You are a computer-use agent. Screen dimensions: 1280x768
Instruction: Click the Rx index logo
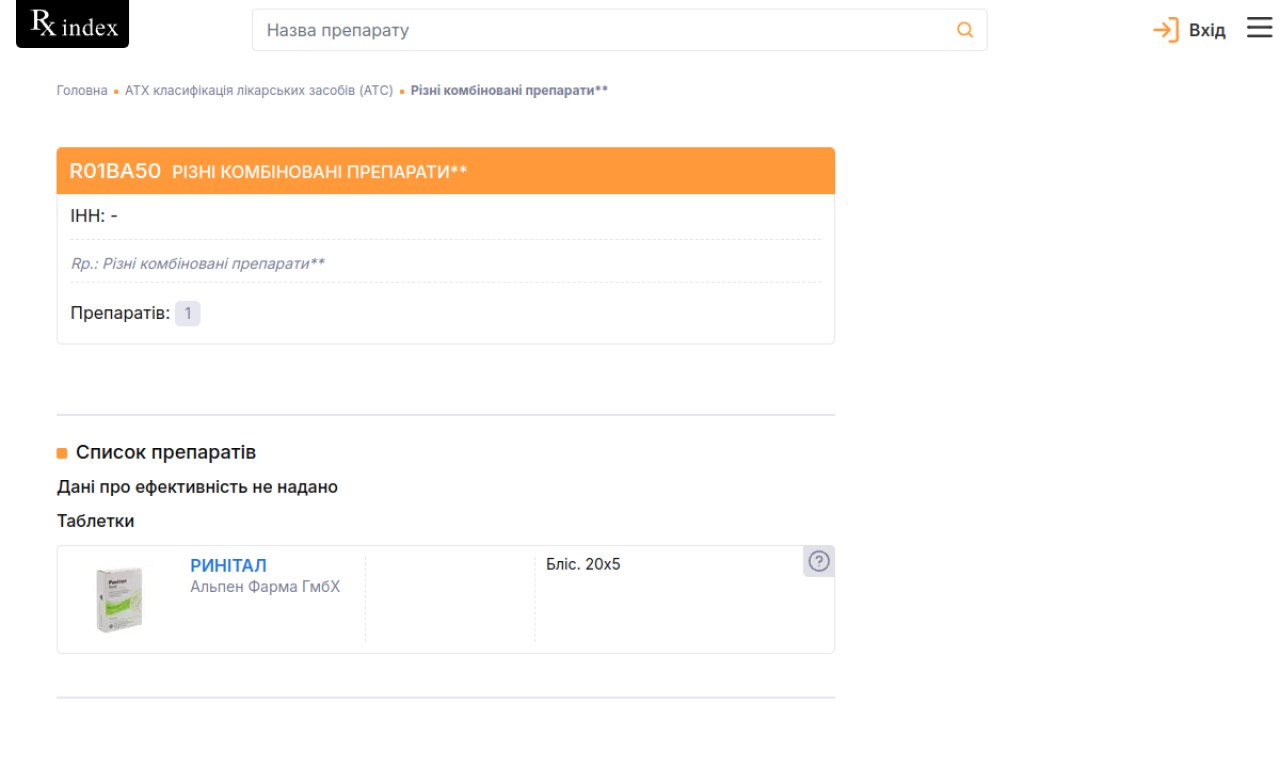[x=72, y=24]
